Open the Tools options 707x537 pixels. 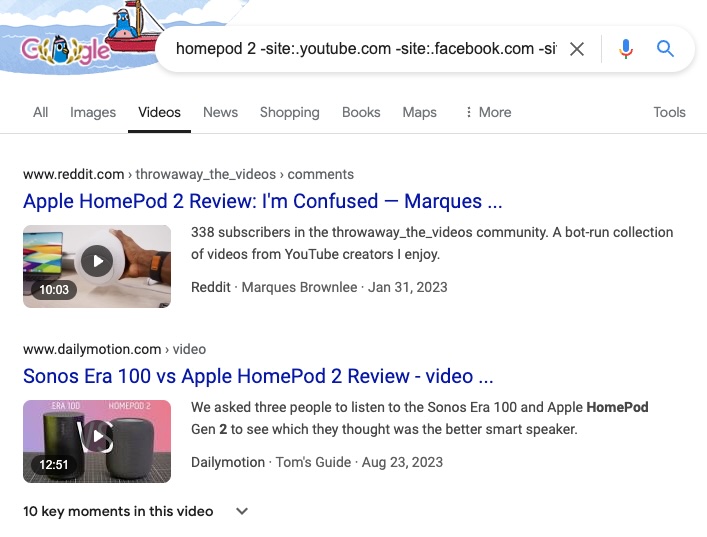669,112
